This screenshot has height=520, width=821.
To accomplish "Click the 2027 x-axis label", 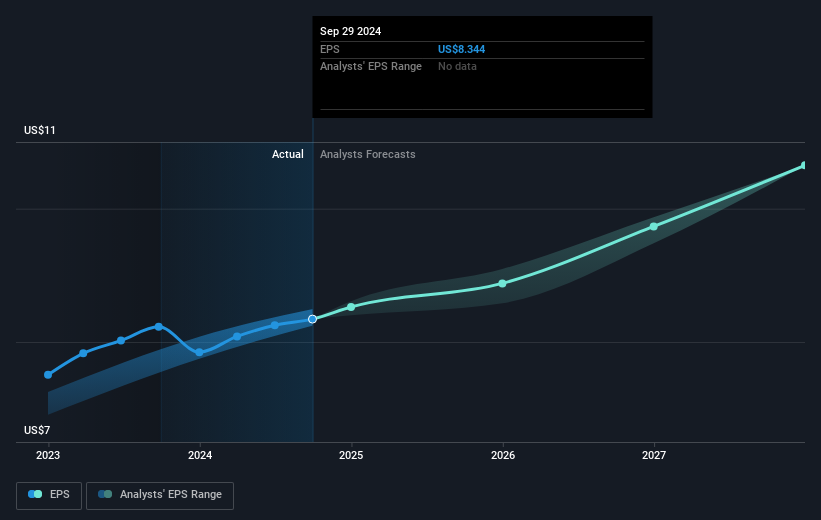I will click(654, 456).
